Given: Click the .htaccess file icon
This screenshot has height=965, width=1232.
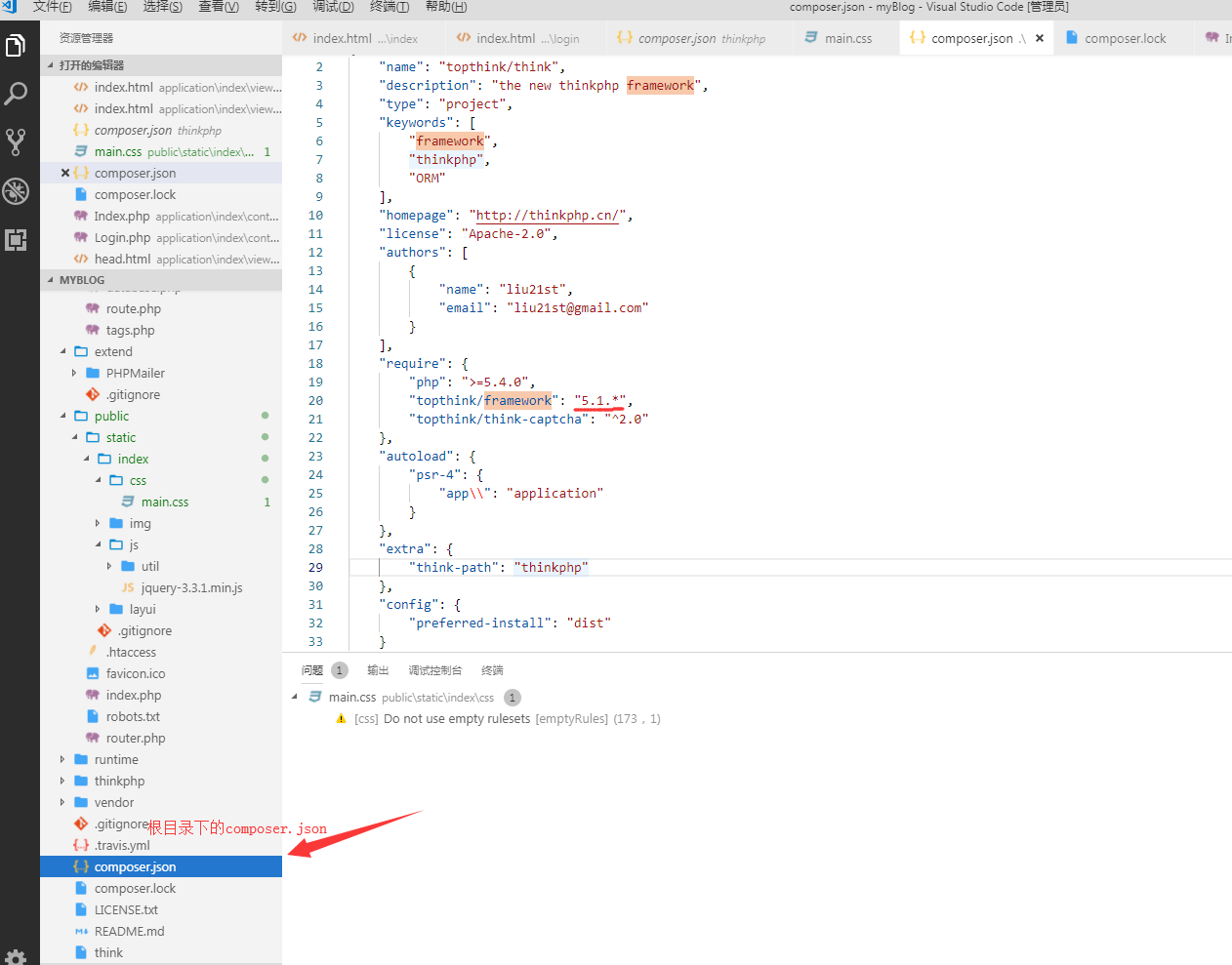Looking at the screenshot, I should click(93, 652).
